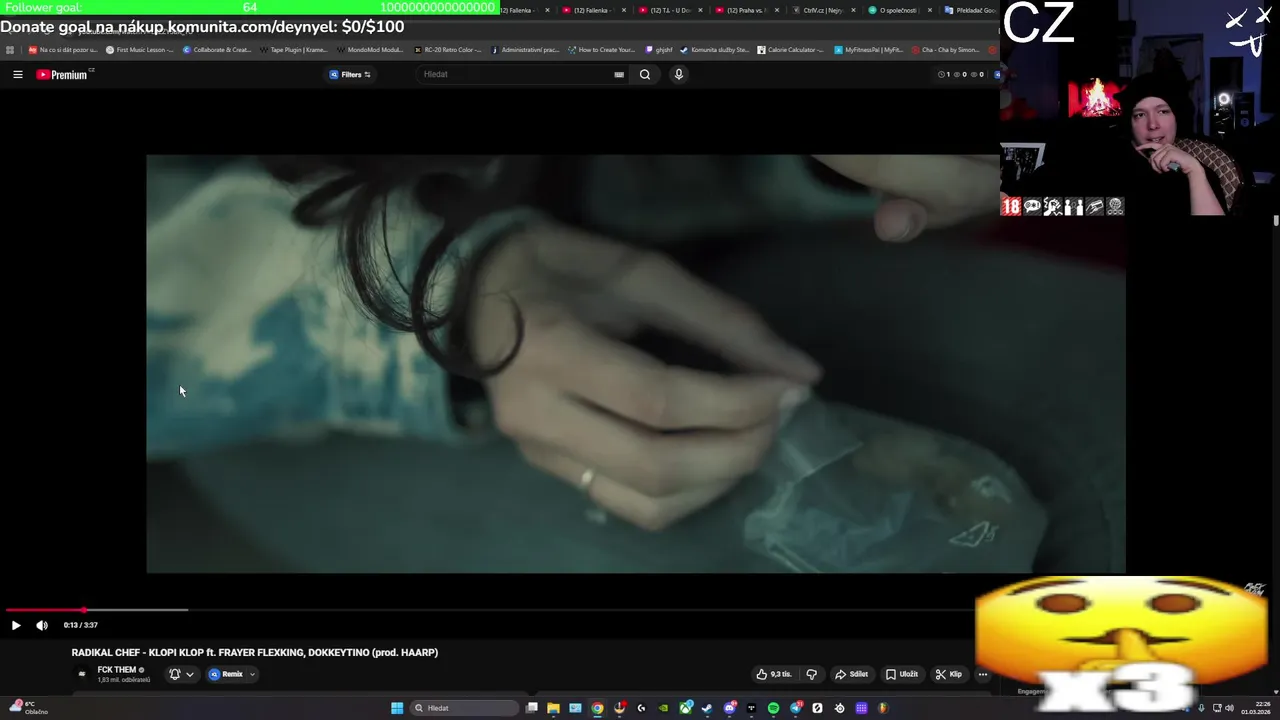Click the video frame to toggle playback
Screen dimensions: 1280x720
(636, 363)
